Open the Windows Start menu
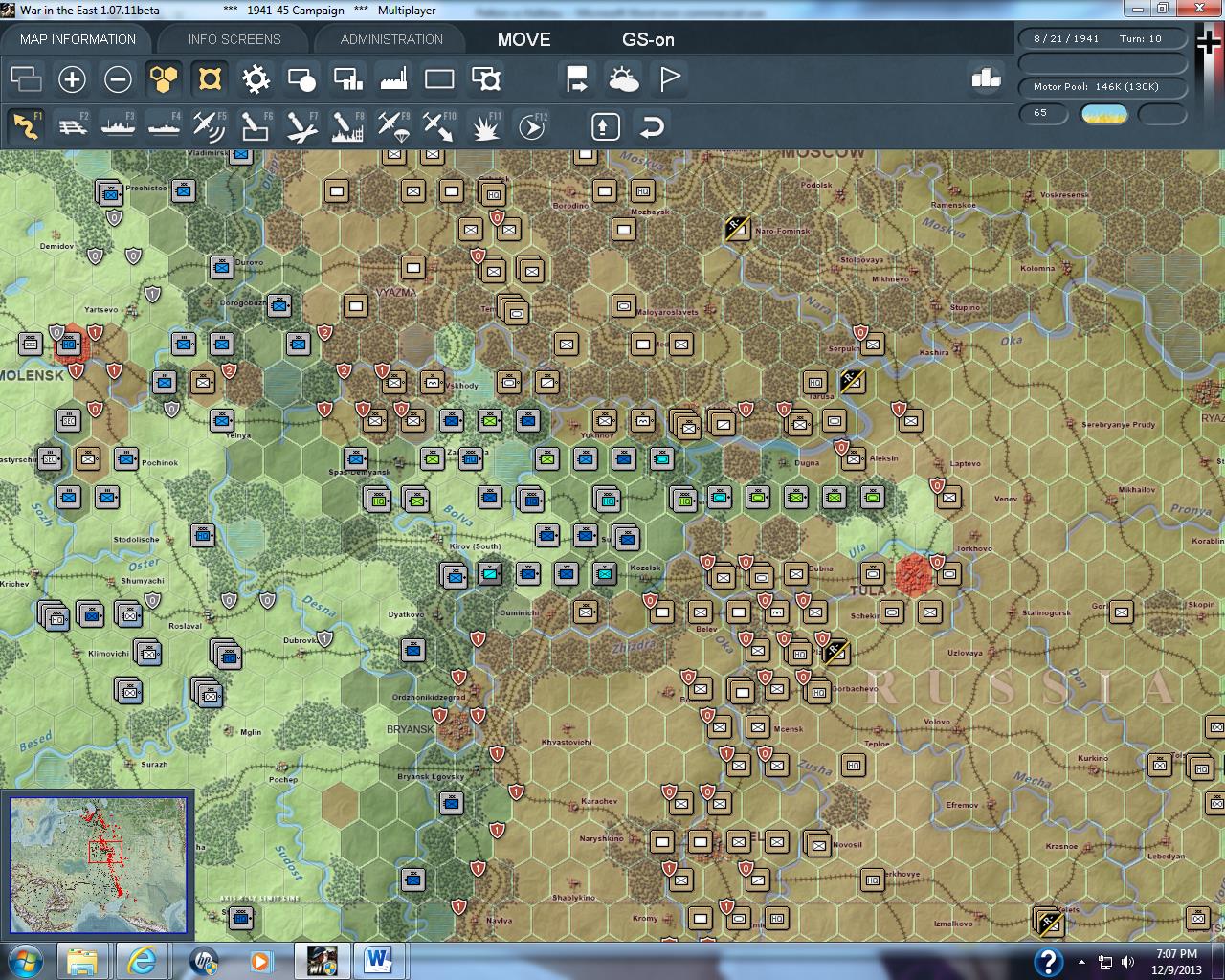Screen dimensions: 1225x980 (24, 959)
